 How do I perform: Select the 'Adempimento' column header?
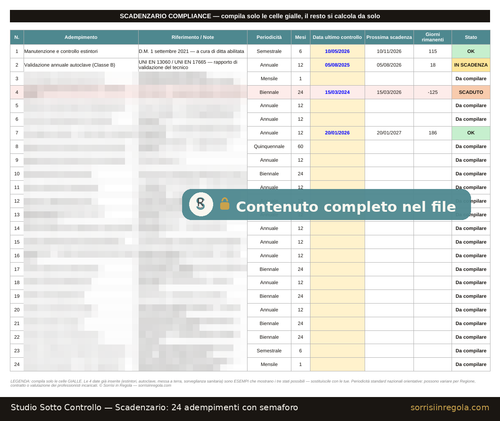[81, 37]
